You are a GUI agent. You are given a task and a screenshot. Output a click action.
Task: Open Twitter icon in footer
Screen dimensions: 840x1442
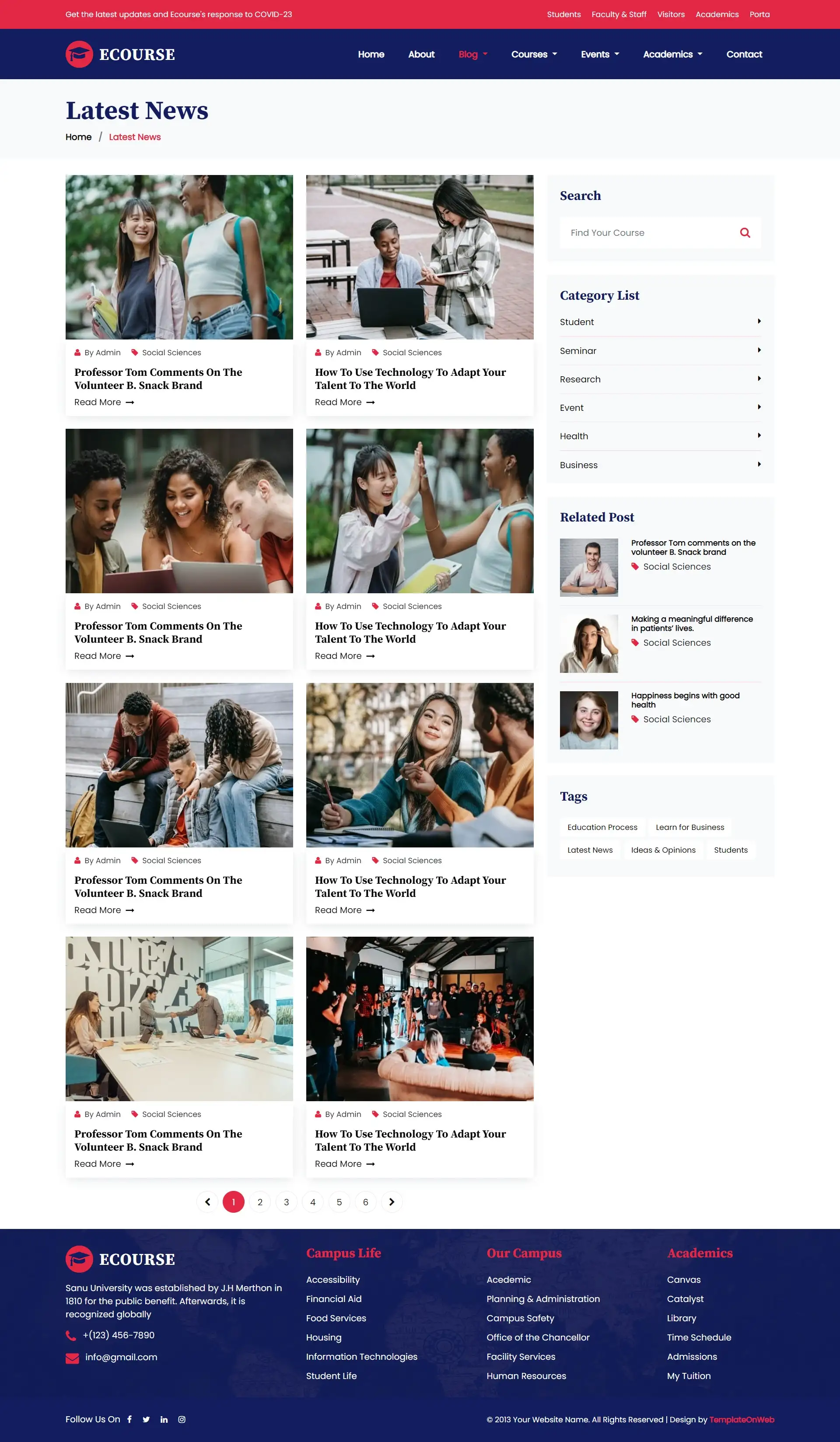click(147, 1419)
